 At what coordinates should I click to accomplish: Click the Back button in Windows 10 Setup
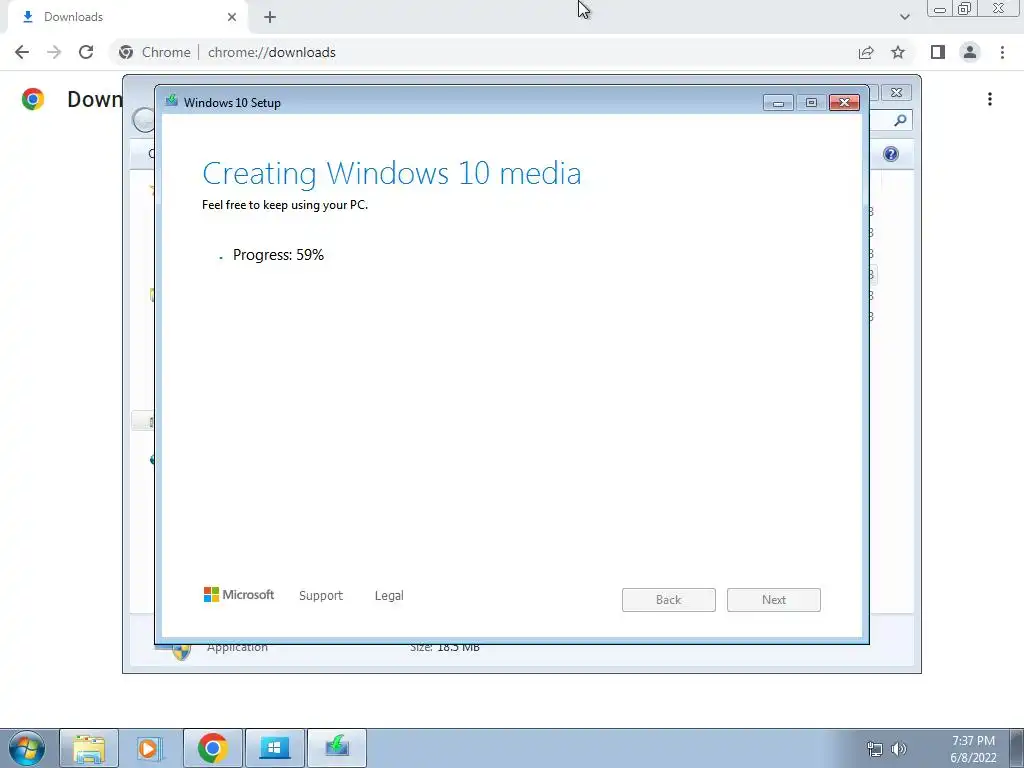click(669, 600)
